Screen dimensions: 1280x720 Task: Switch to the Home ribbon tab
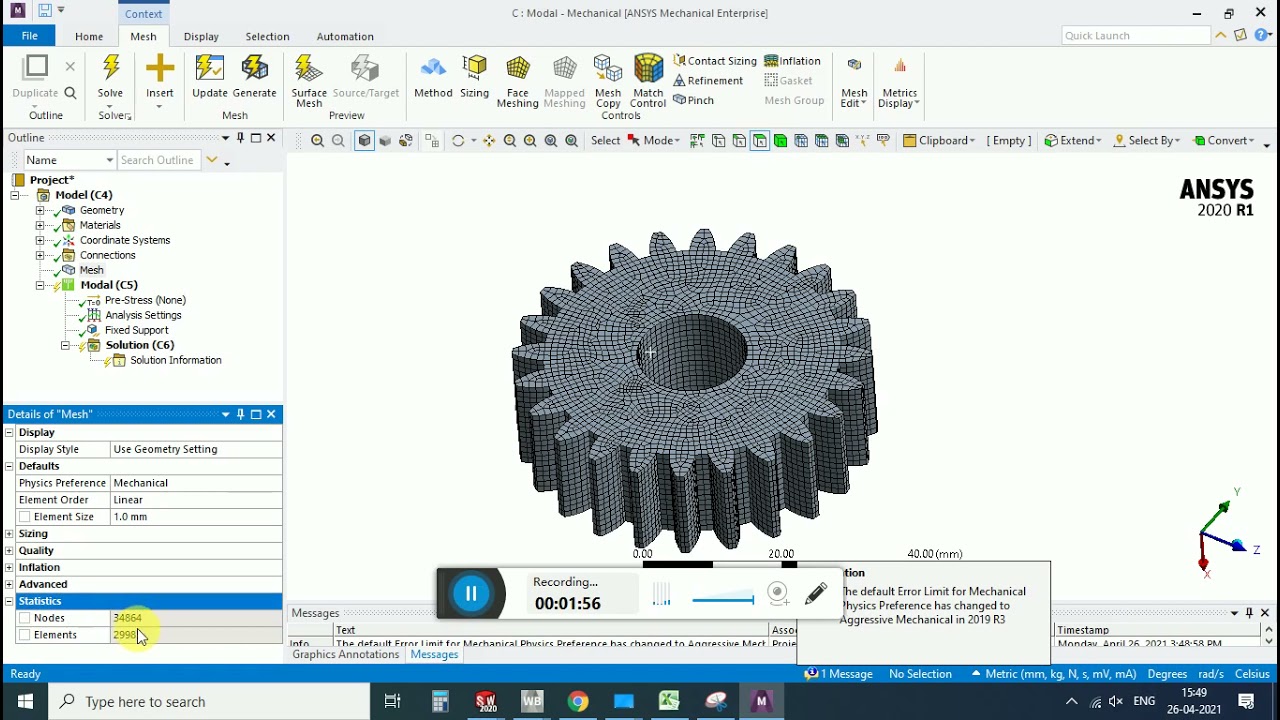[89, 36]
